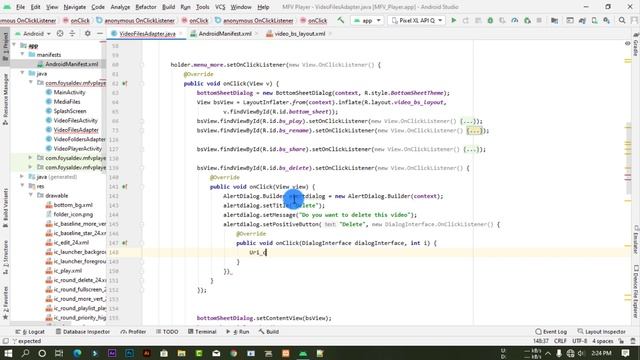Toggle the read-only lock icon in status bar
The width and height of the screenshot is (640, 360).
[x=621, y=341]
